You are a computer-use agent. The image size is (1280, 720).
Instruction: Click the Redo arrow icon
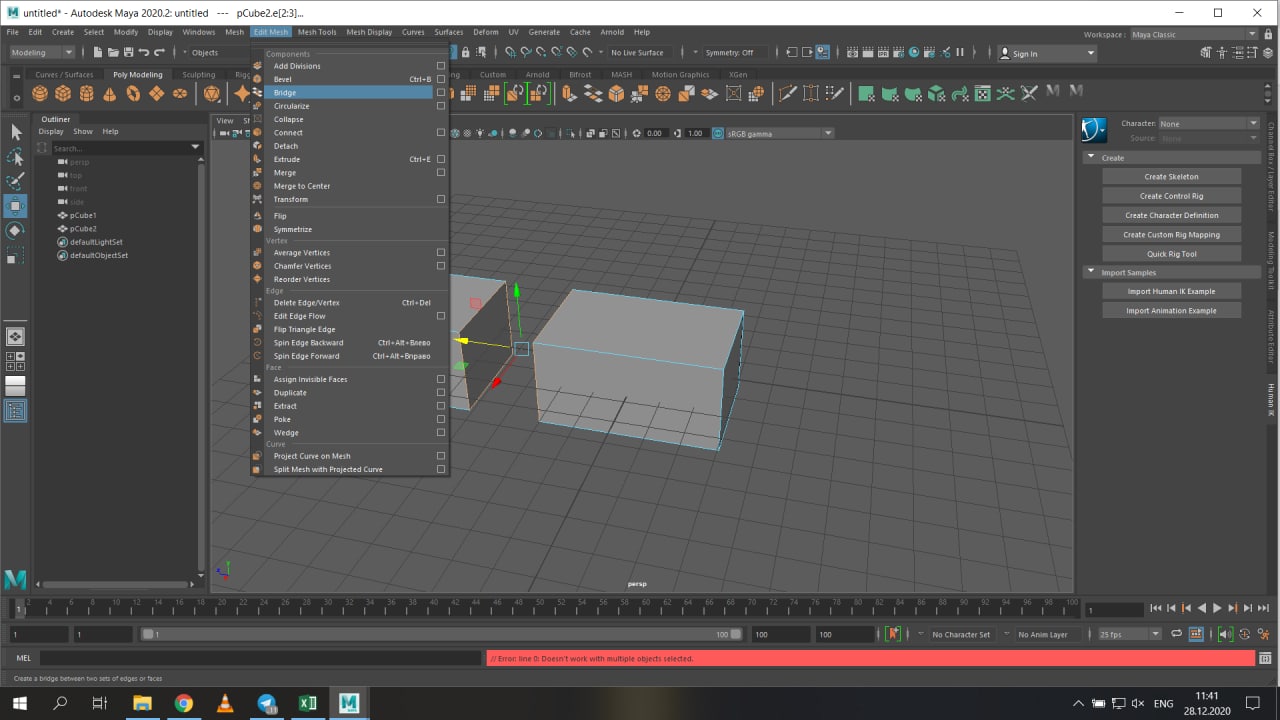coord(160,52)
